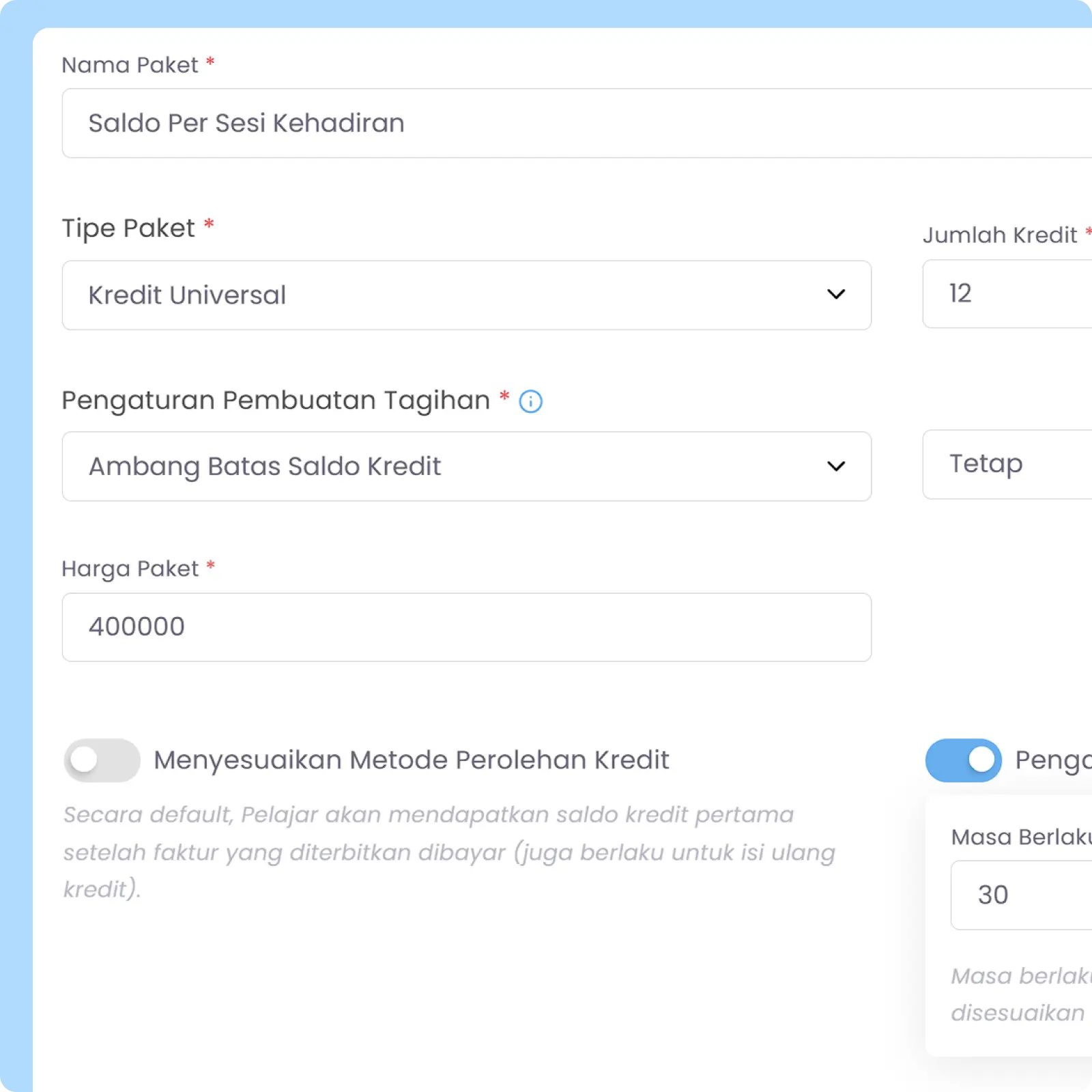Open the Tetap dropdown field

[x=1007, y=464]
